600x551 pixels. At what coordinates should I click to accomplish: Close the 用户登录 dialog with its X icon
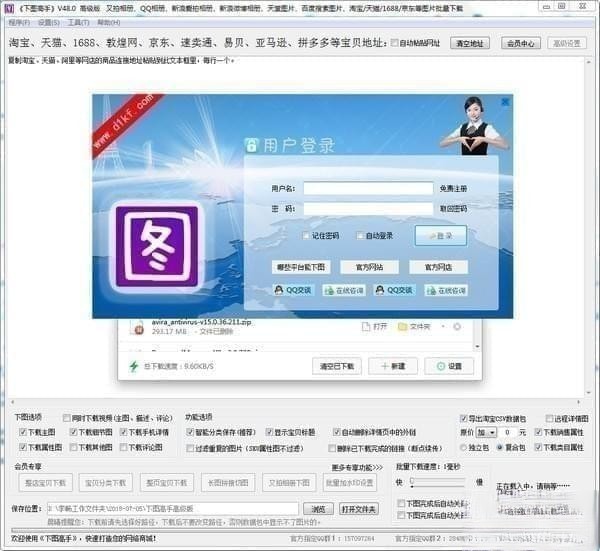point(505,102)
